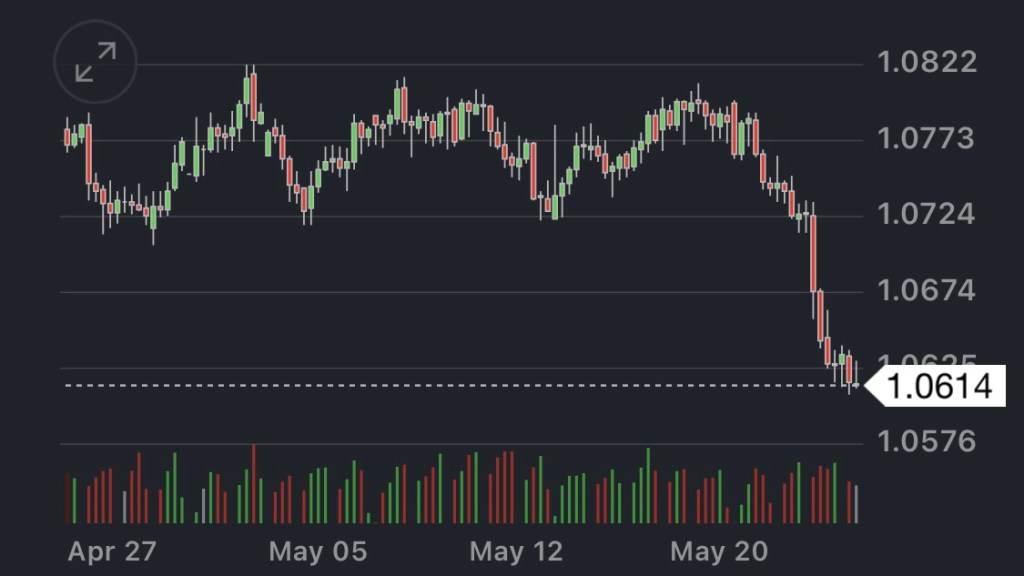Select the 1.0773 price axis label
1024x576 pixels.
[x=926, y=138]
